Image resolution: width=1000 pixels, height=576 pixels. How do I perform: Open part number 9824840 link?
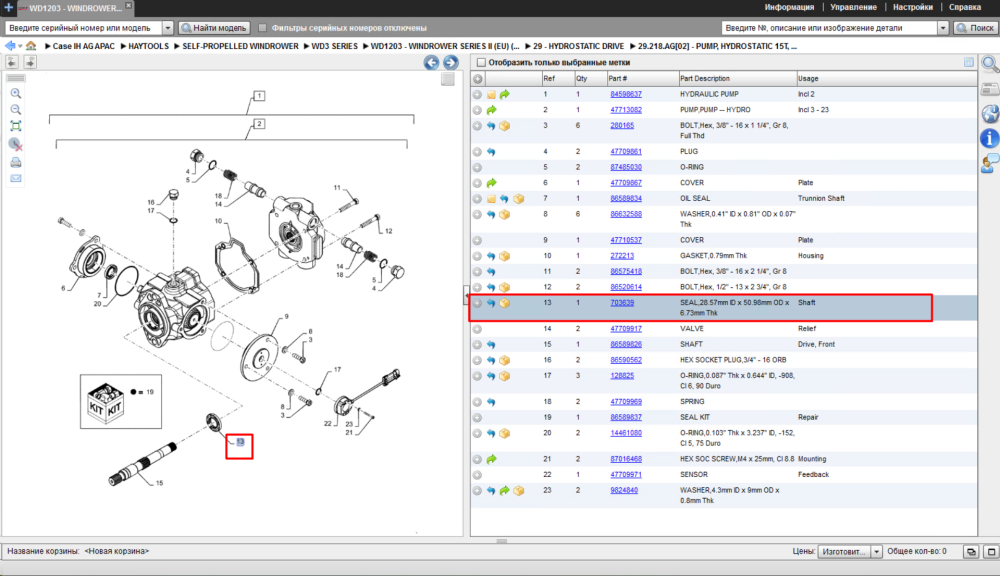624,491
